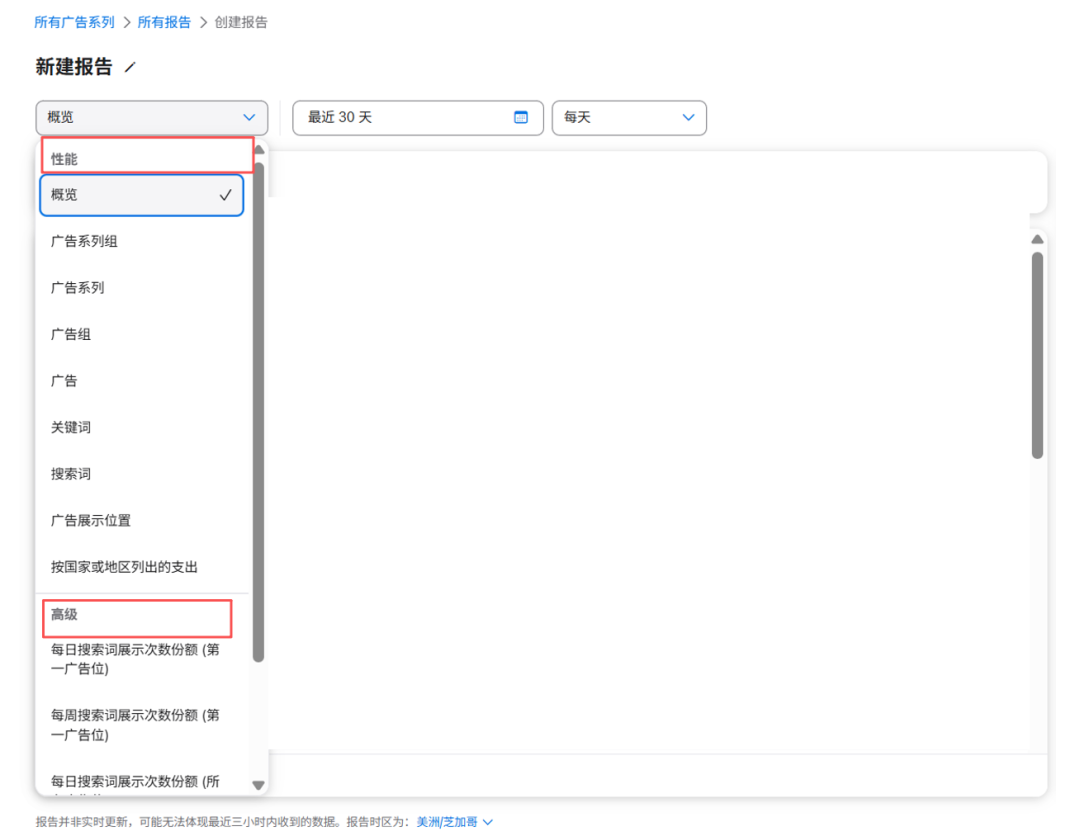Click the main panel scrollbar thumb
Image resolution: width=1080 pixels, height=836 pixels.
point(1037,355)
